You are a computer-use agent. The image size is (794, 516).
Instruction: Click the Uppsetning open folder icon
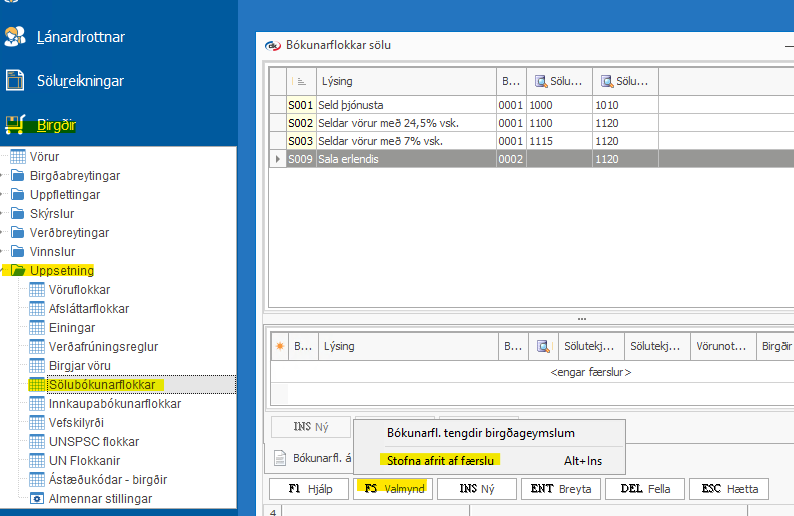coord(18,271)
